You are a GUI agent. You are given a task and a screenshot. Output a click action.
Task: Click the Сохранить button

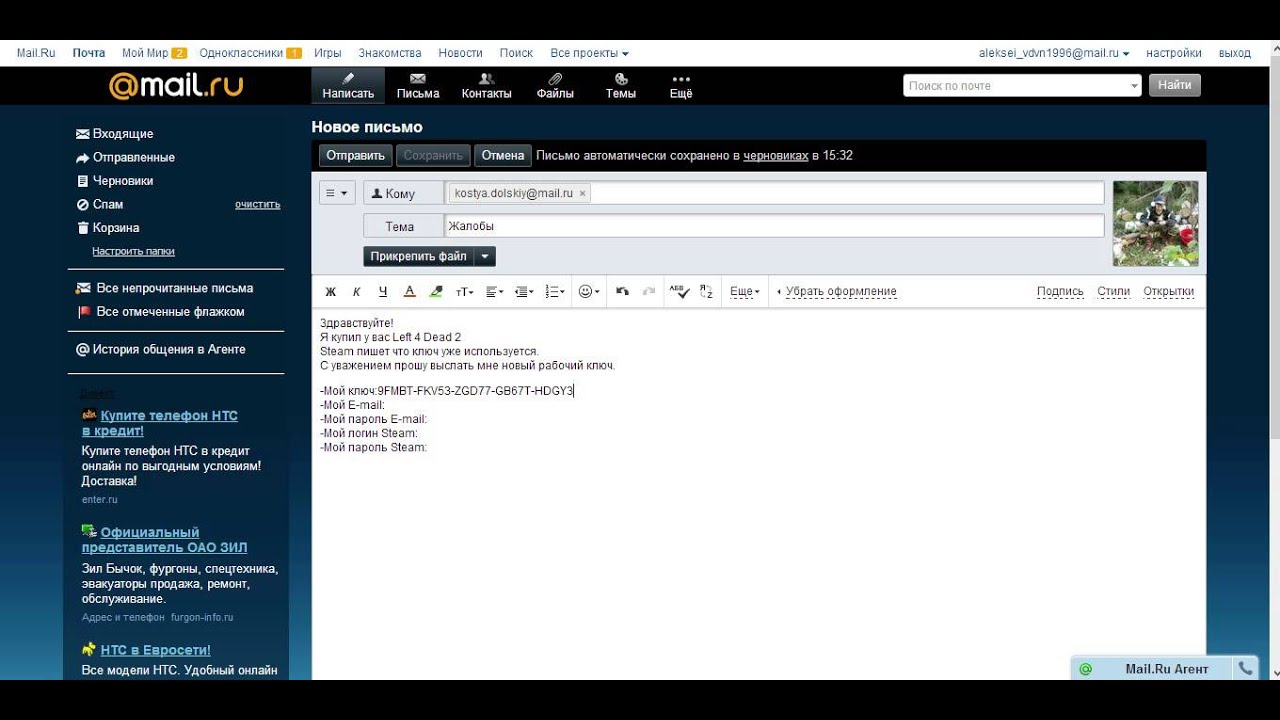(x=433, y=155)
